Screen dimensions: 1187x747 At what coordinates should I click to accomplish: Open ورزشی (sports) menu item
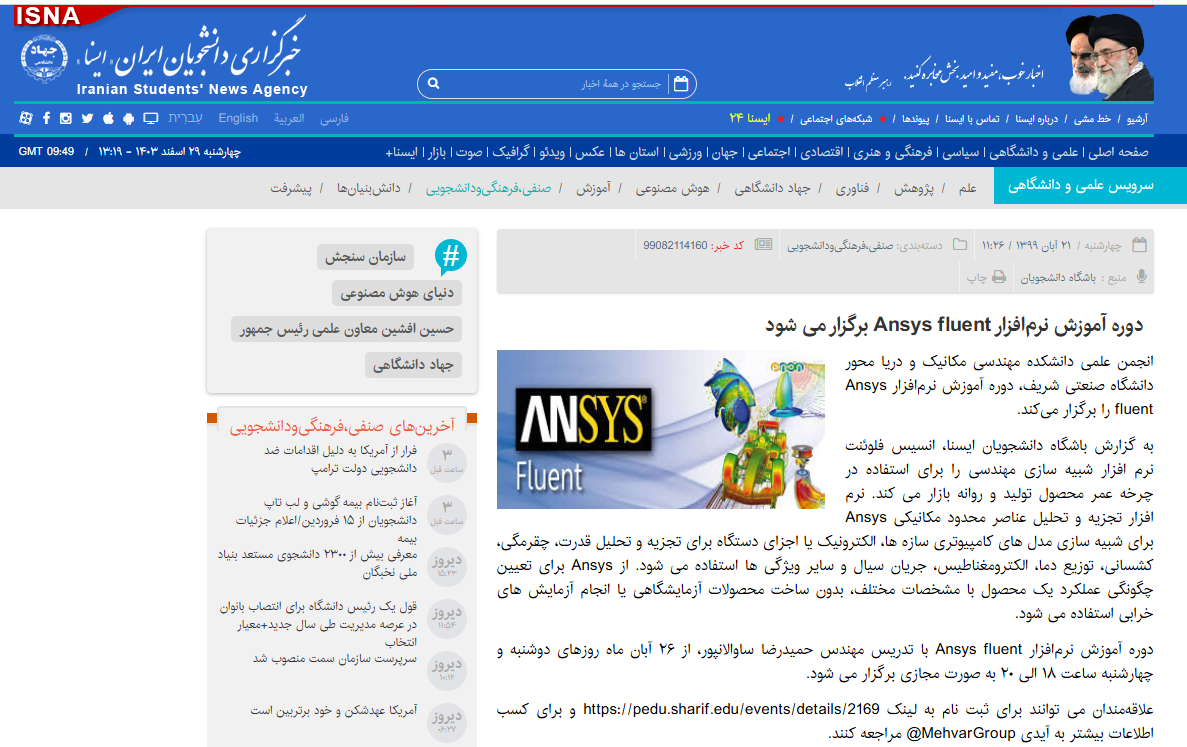tap(686, 152)
